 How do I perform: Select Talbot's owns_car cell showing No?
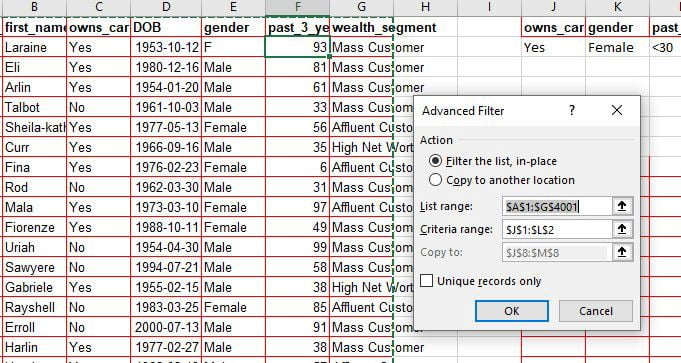(99, 107)
